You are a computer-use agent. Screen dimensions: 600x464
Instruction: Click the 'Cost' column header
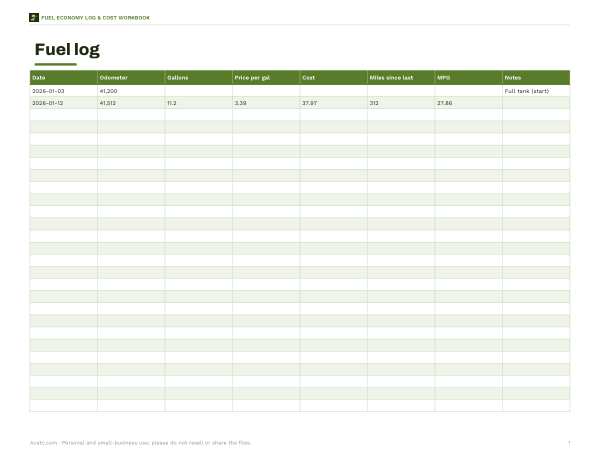point(334,78)
